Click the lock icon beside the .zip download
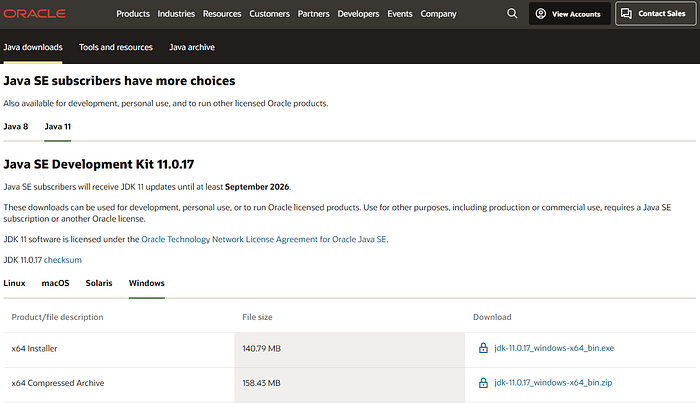700x403 pixels. point(483,383)
